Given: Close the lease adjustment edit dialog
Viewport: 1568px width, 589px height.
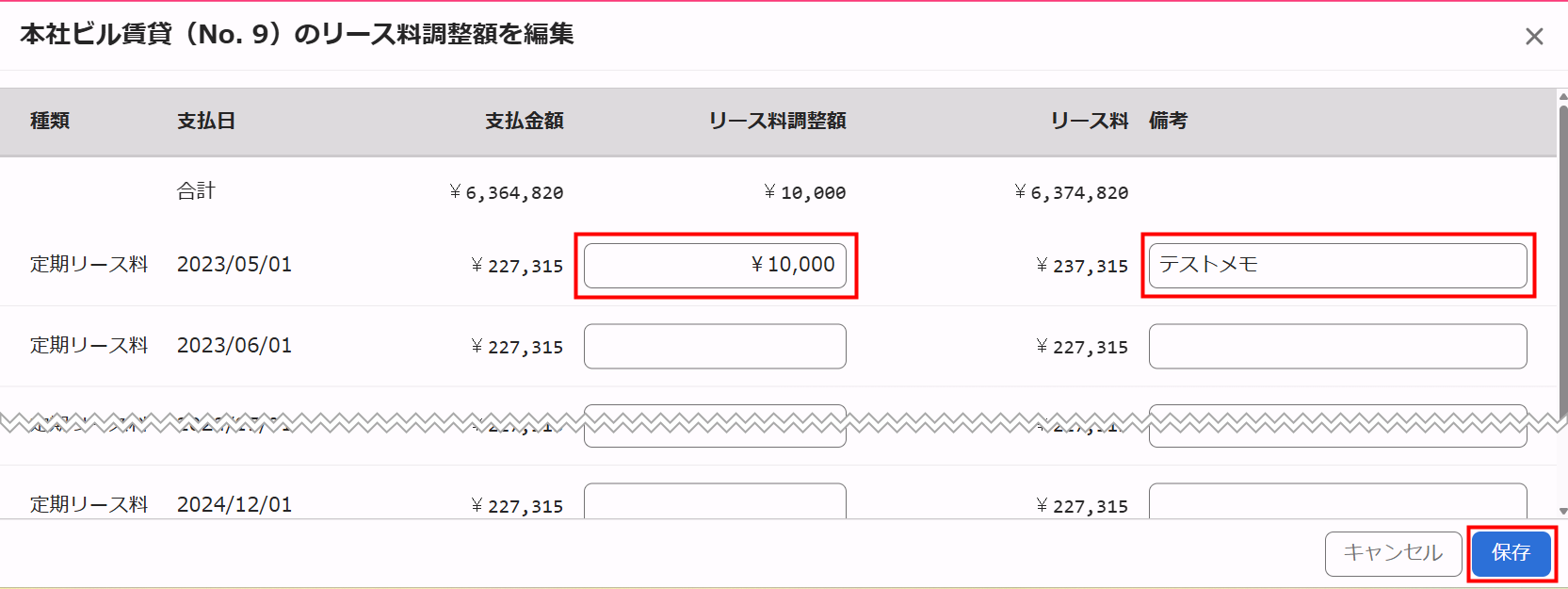Looking at the screenshot, I should click(x=1534, y=37).
